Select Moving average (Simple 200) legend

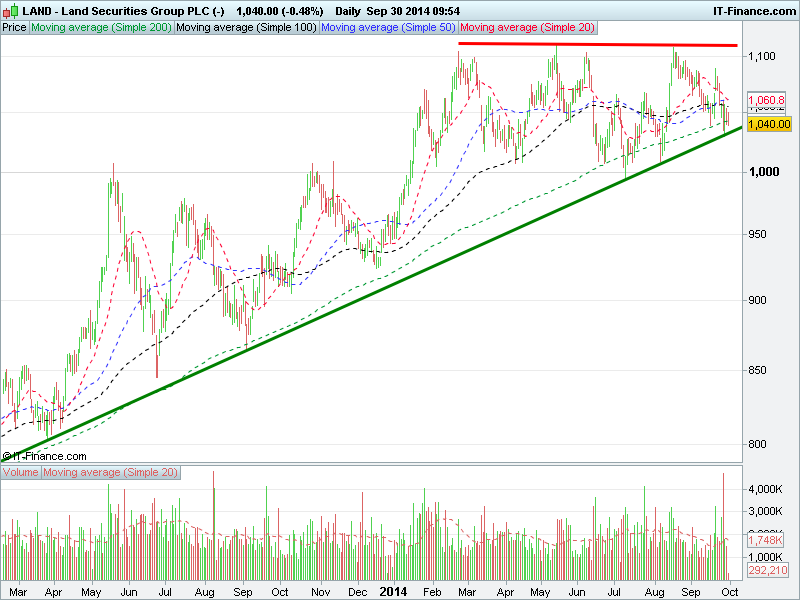[x=101, y=27]
